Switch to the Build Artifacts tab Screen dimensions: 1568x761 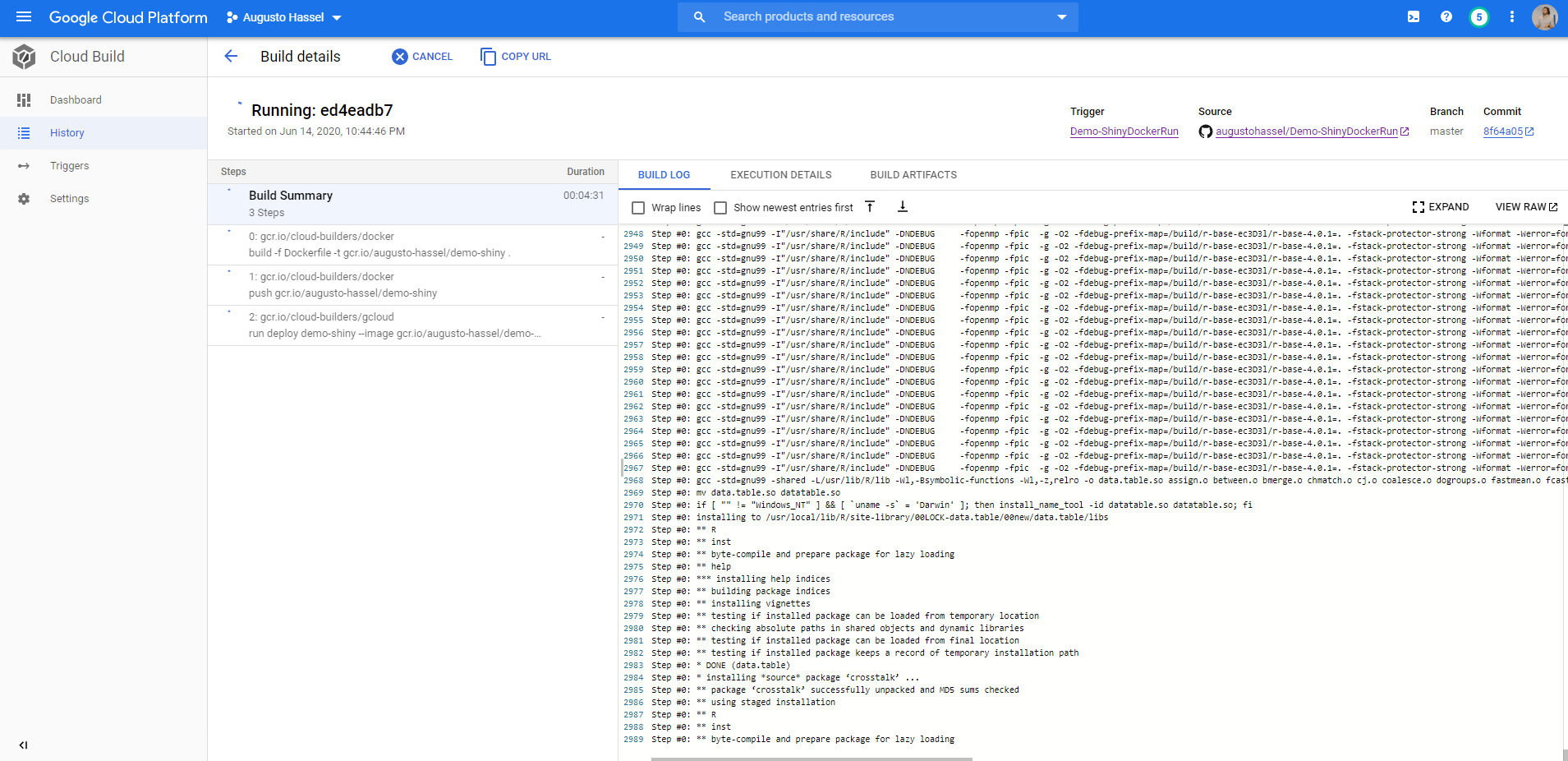(x=913, y=175)
